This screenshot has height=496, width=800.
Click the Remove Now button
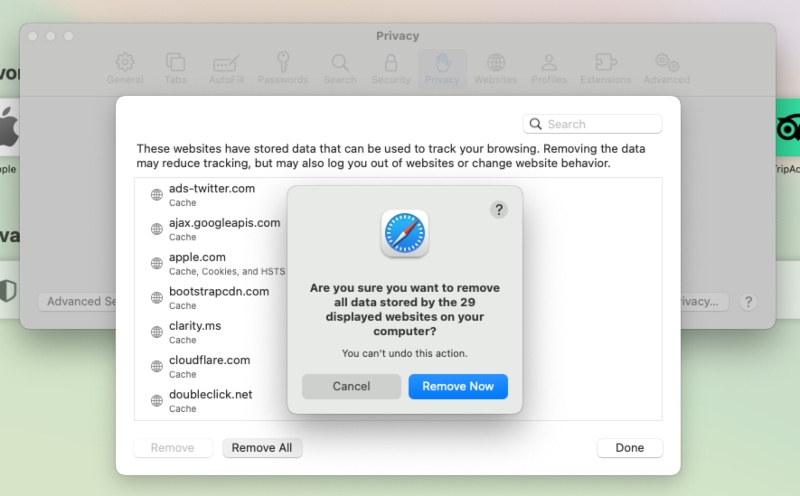point(458,386)
